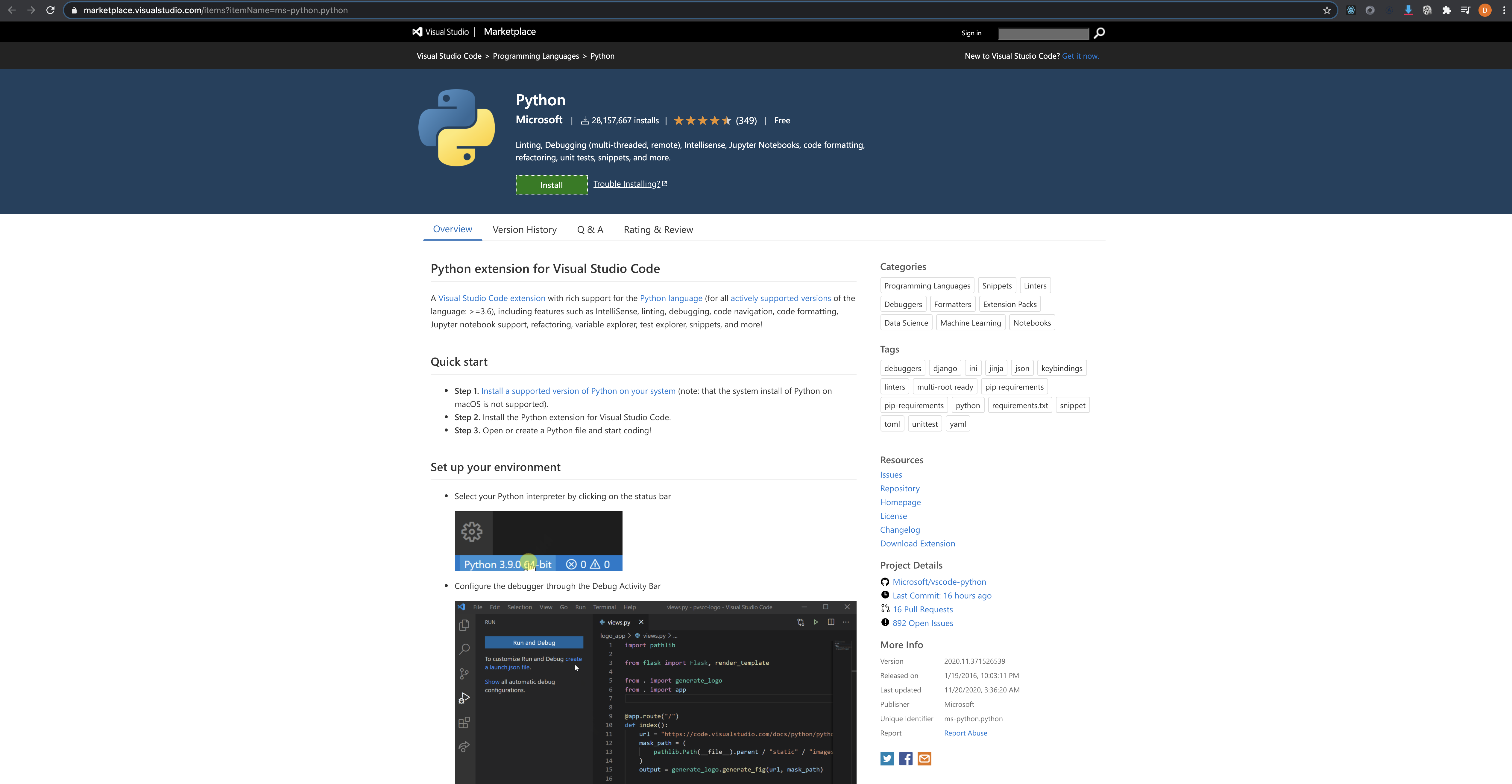
Task: Open the Visual Studio Code extension link
Action: [x=492, y=298]
